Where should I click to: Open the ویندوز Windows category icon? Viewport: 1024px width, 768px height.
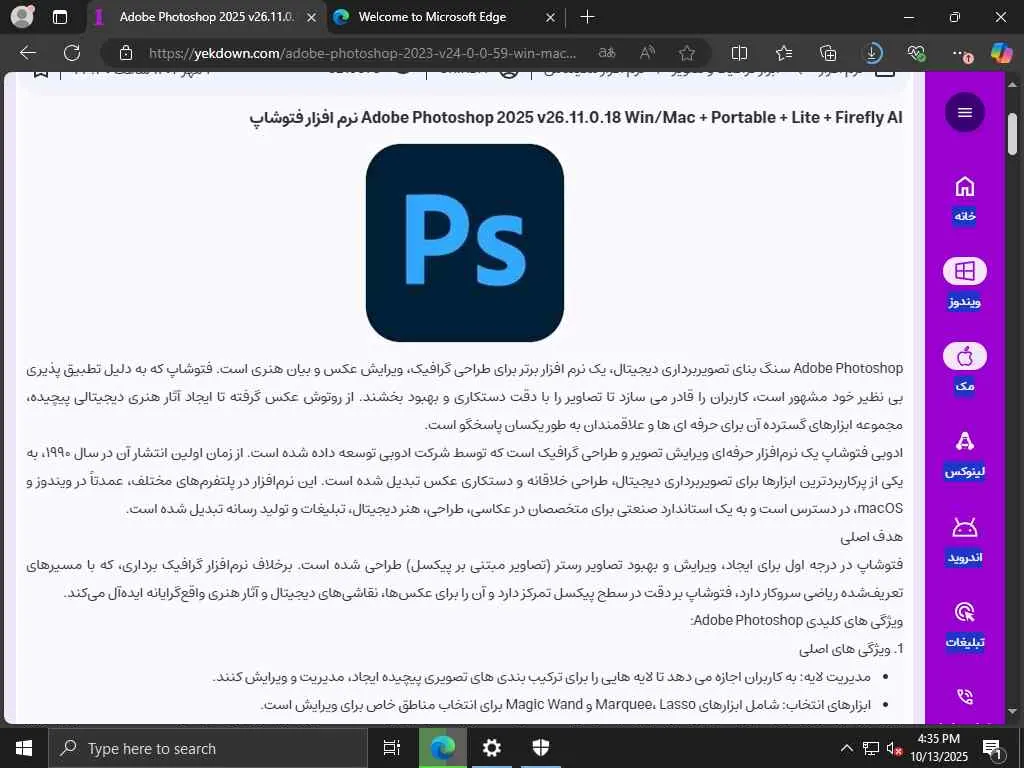click(x=965, y=271)
